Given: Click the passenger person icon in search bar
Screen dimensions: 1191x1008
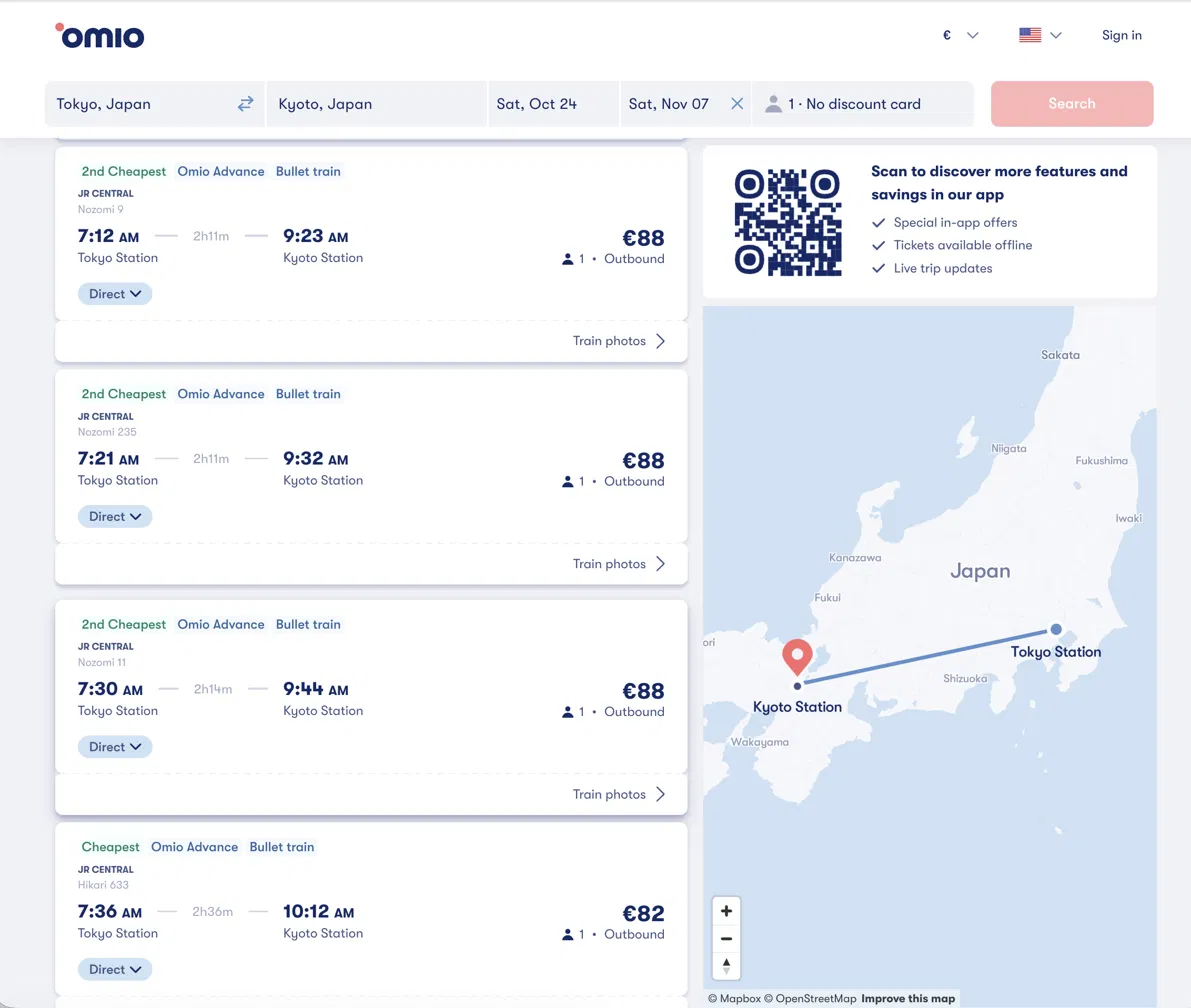Looking at the screenshot, I should coord(773,104).
